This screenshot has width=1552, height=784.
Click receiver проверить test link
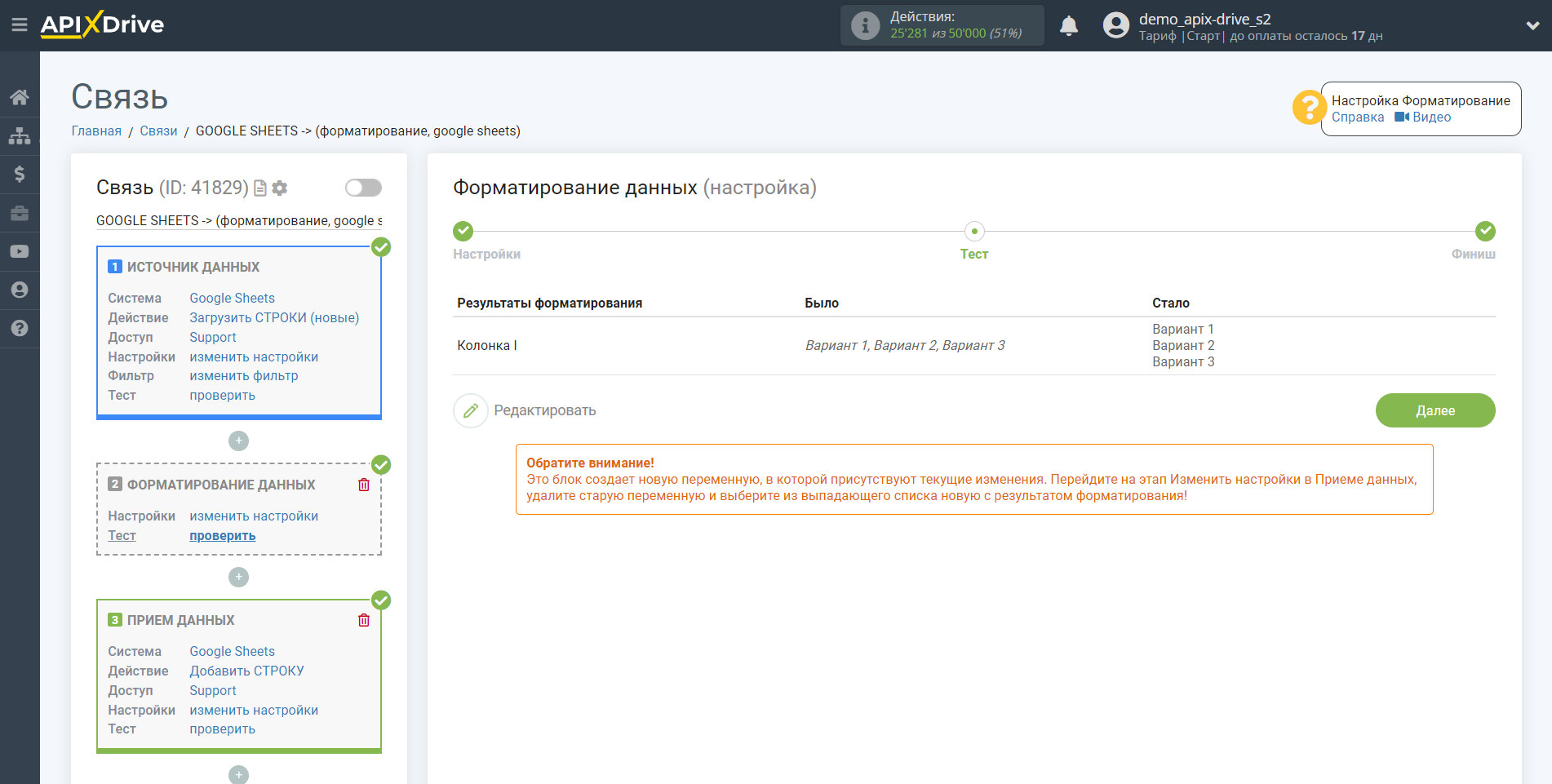(x=223, y=729)
